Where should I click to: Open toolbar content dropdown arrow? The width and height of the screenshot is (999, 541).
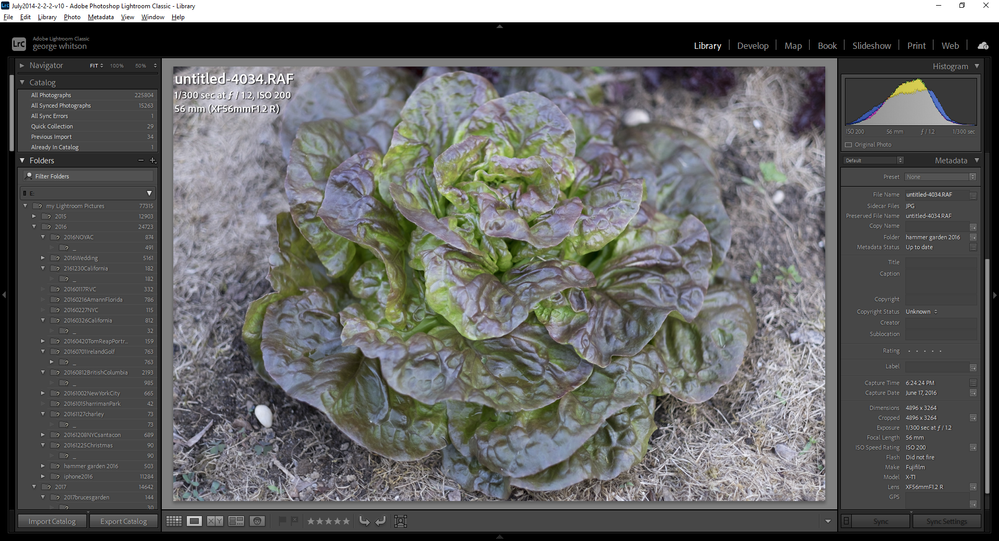tap(828, 521)
